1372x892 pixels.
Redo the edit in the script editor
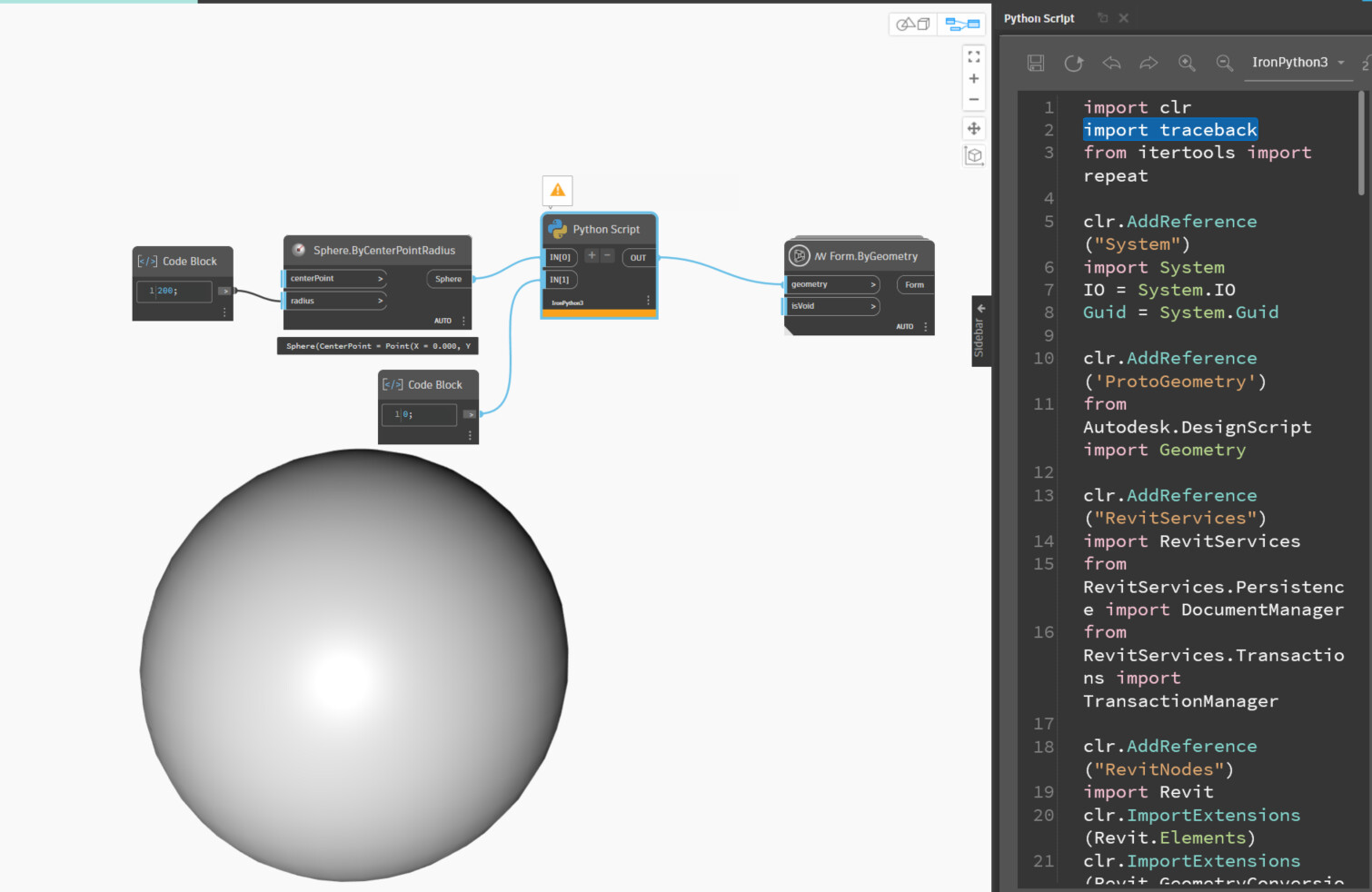[x=1148, y=63]
